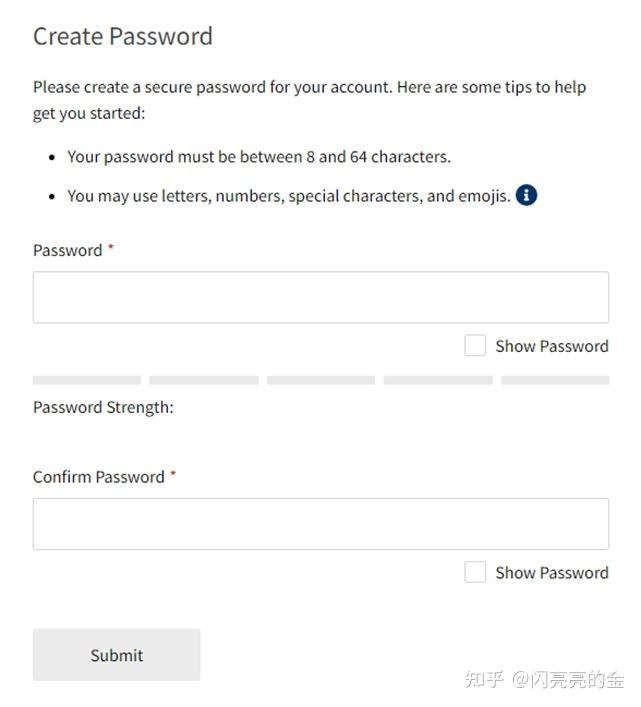Click the info icon beside the emojis tip
This screenshot has width=641, height=707.
click(527, 195)
